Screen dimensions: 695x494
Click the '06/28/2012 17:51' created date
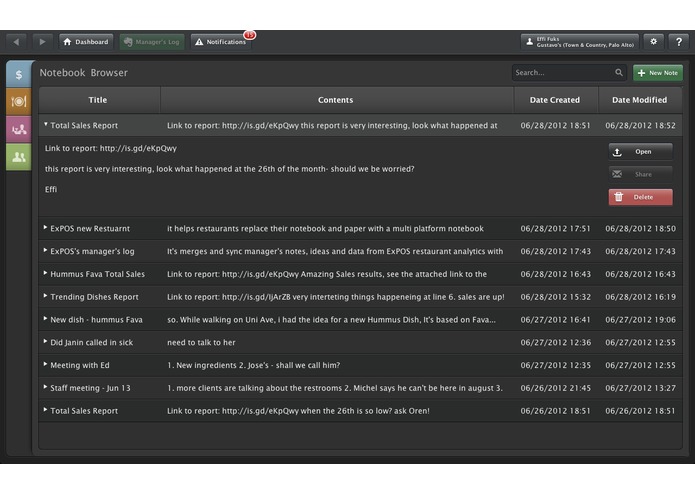pos(555,229)
